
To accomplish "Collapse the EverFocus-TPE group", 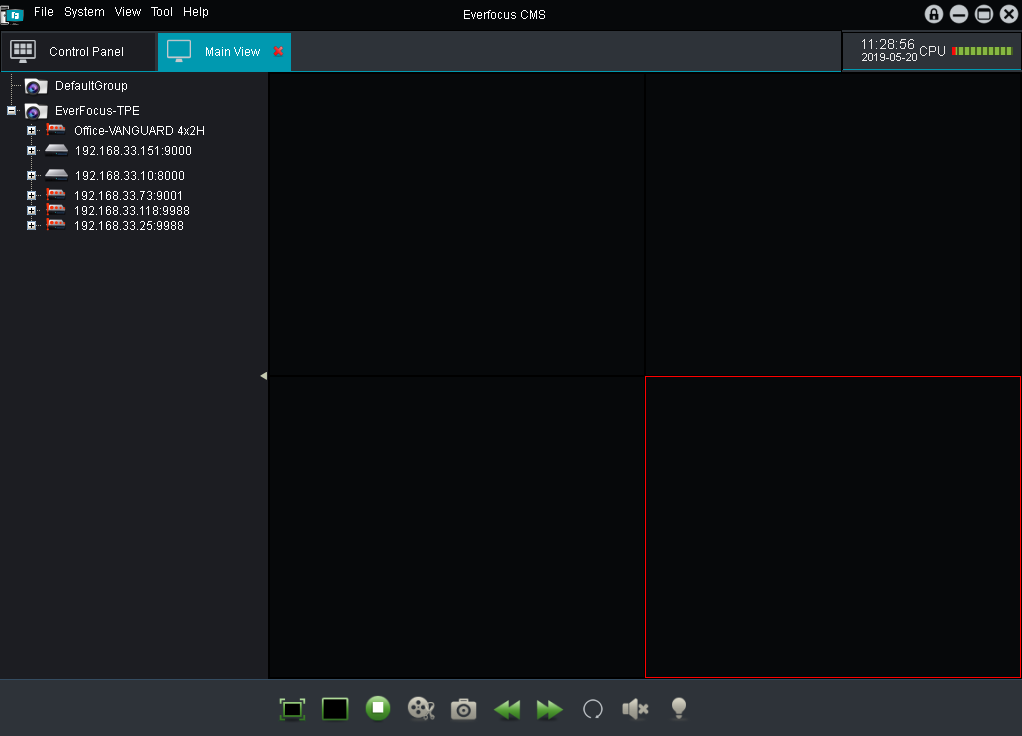I will pyautogui.click(x=11, y=111).
